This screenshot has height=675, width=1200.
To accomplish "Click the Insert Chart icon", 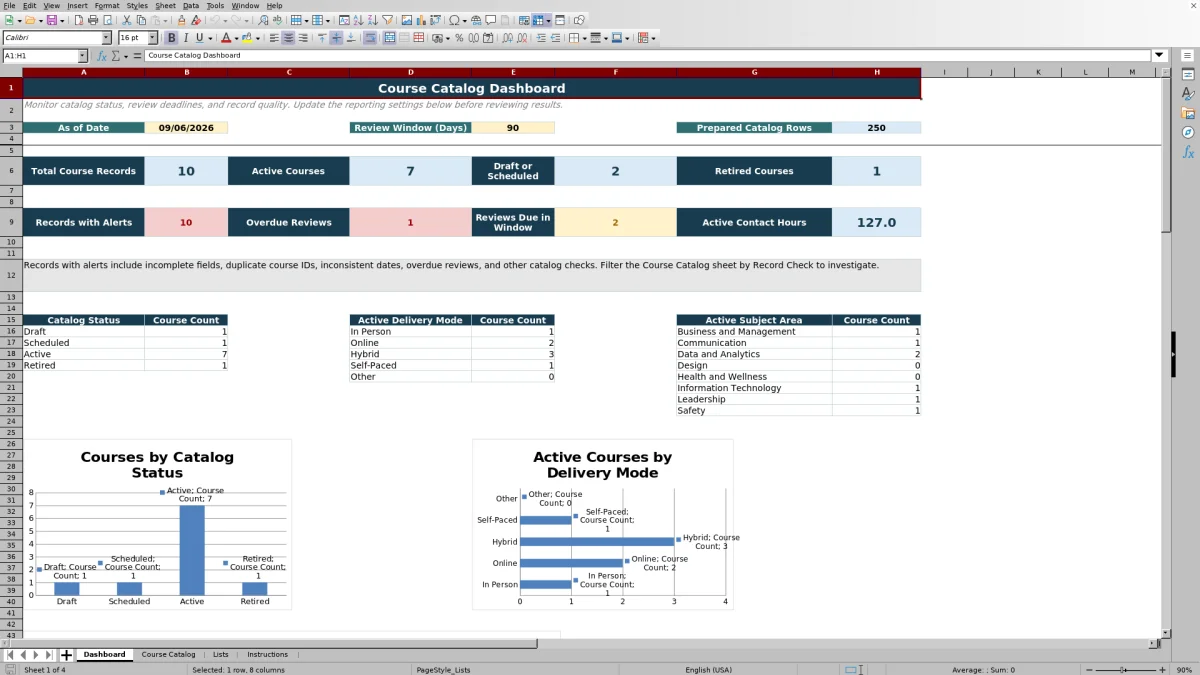I will point(420,20).
